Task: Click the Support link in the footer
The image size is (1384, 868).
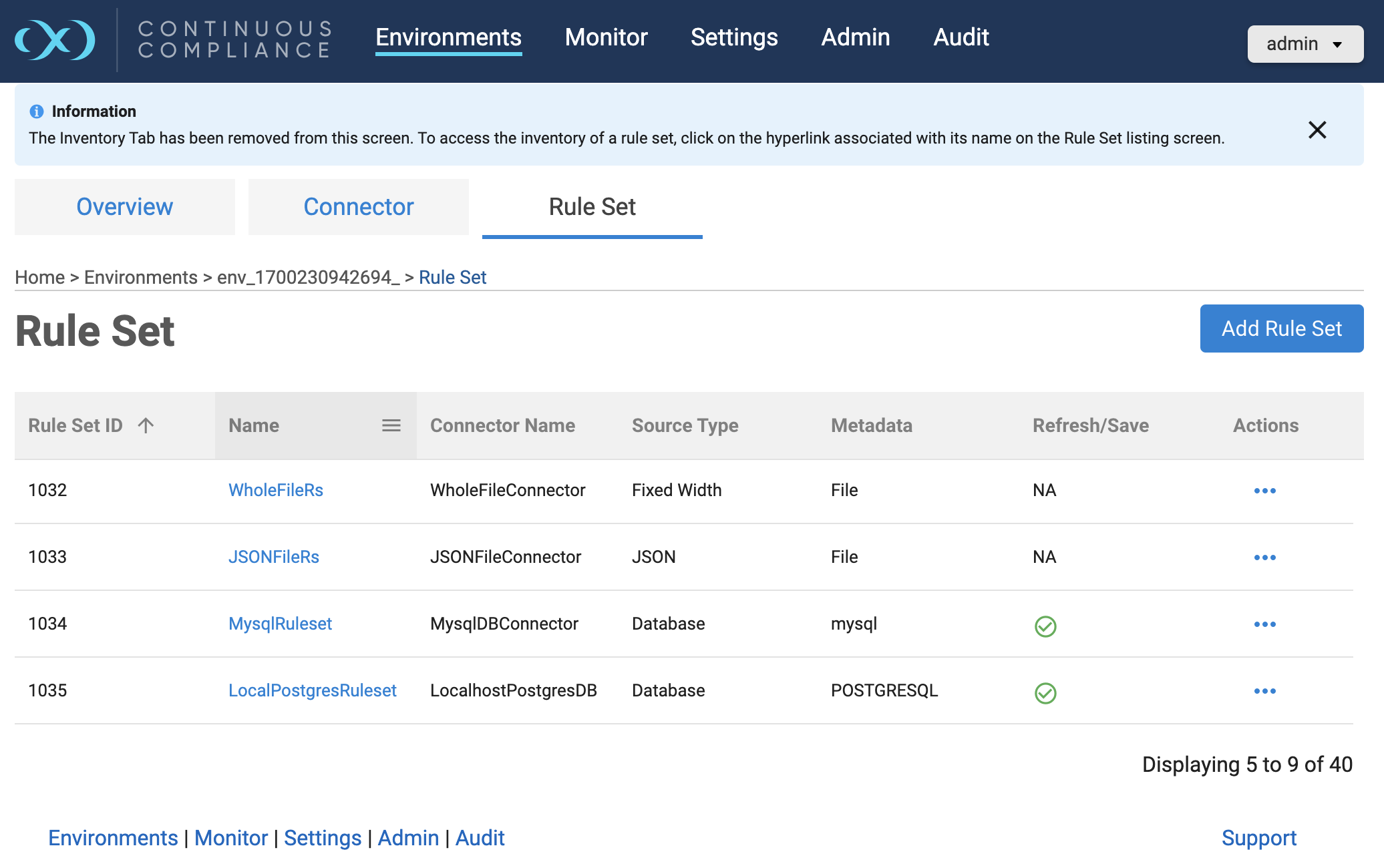Action: [x=1258, y=838]
